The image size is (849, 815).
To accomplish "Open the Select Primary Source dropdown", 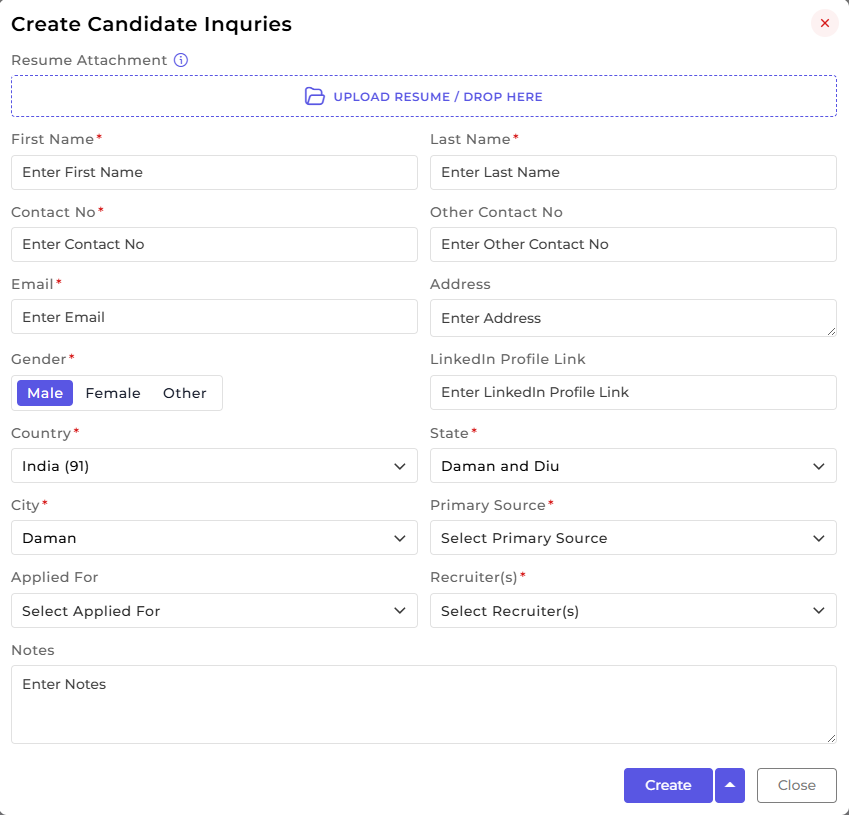I will click(x=633, y=538).
